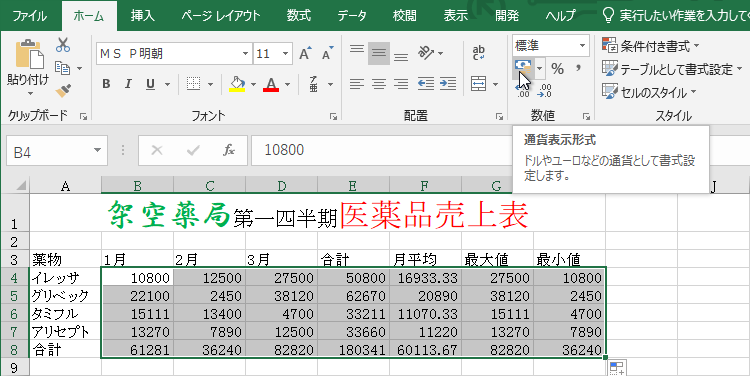
Task: Decrease cell indent
Action: (426, 84)
